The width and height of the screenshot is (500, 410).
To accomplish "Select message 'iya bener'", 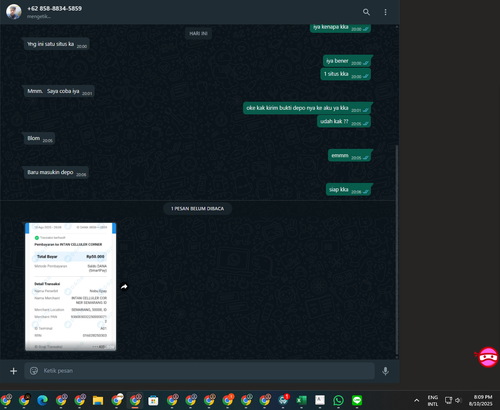I will click(x=347, y=61).
